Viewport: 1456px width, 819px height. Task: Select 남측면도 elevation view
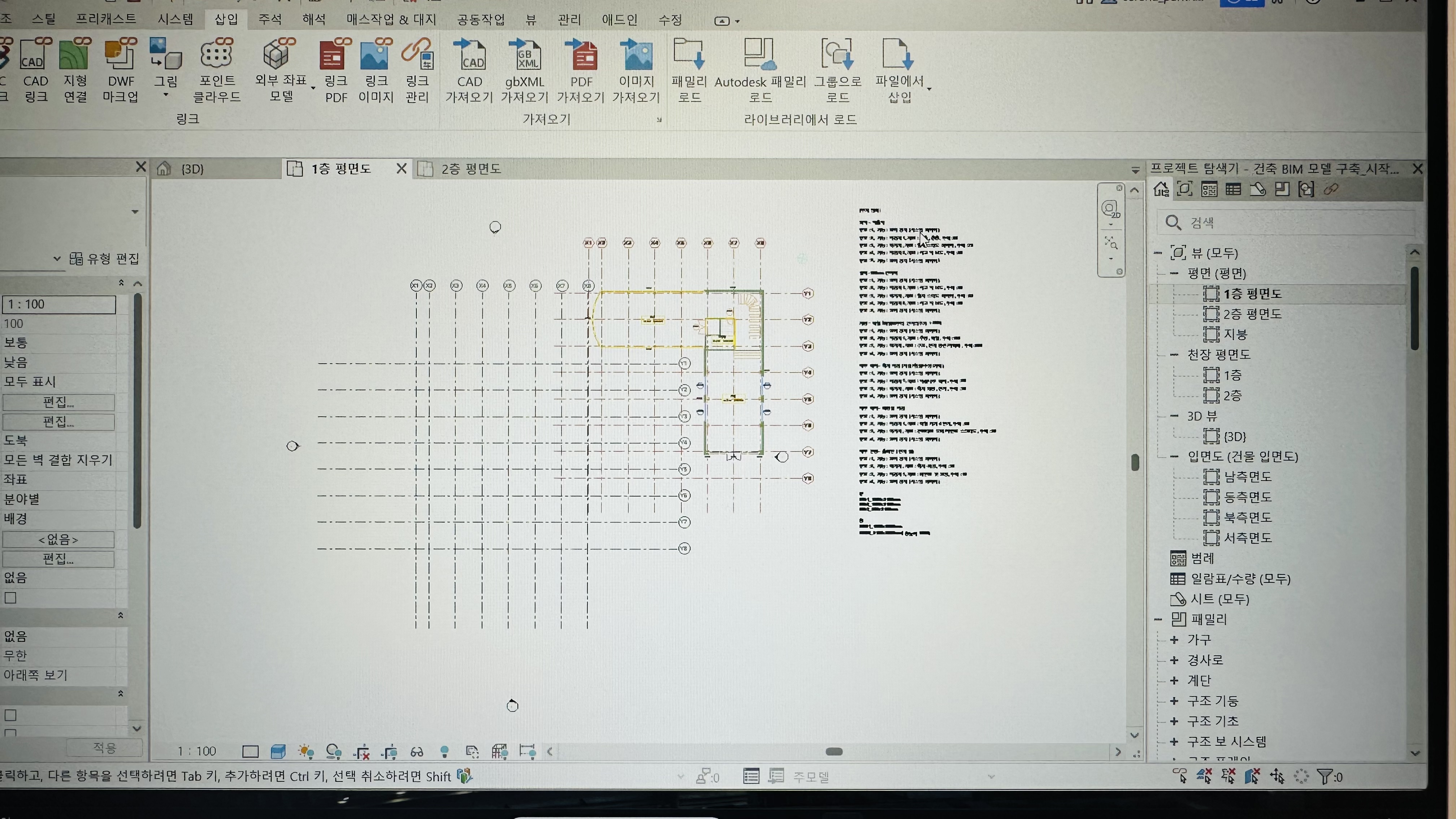1247,476
